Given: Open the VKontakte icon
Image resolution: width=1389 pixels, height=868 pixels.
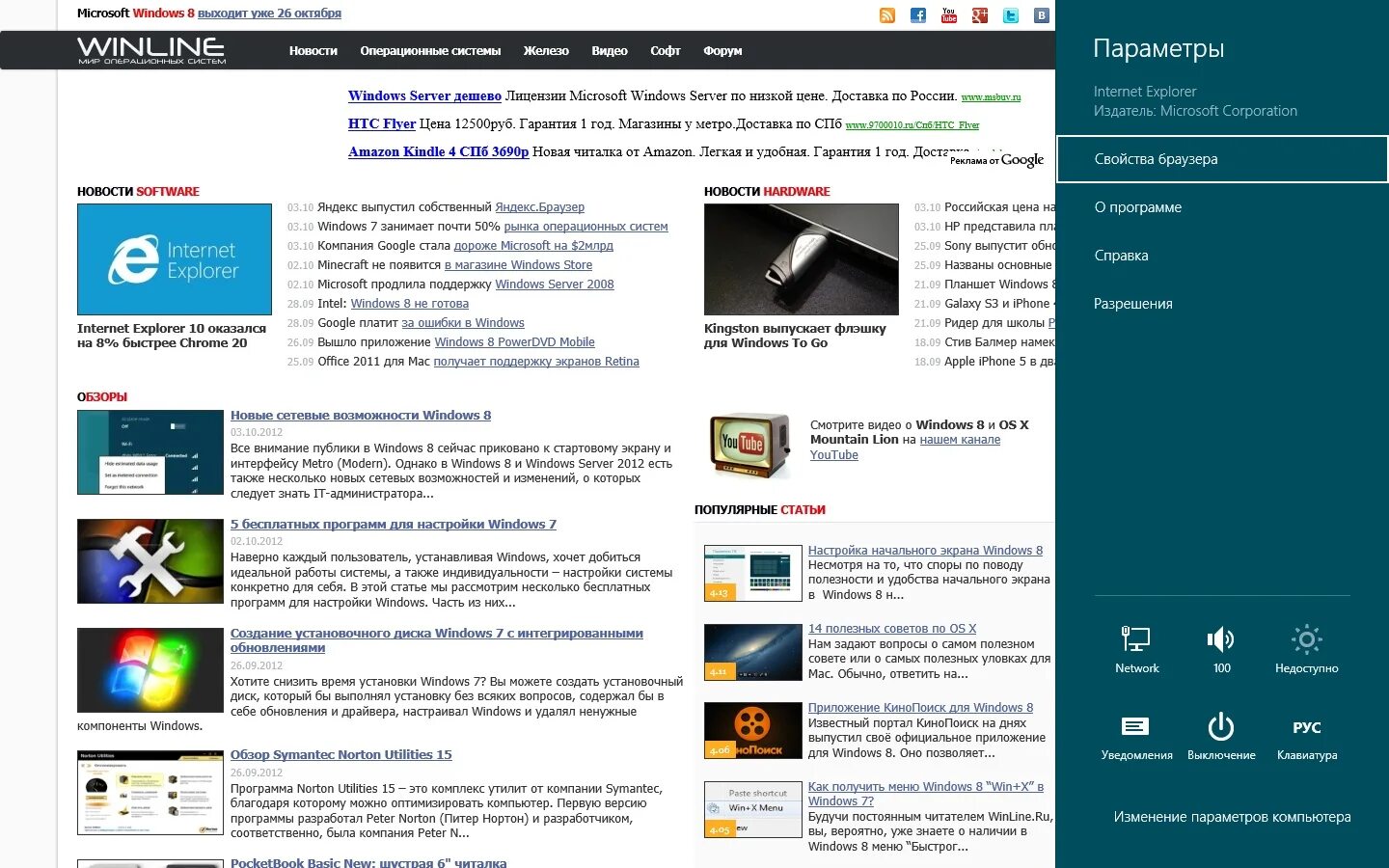Looking at the screenshot, I should [x=1042, y=14].
